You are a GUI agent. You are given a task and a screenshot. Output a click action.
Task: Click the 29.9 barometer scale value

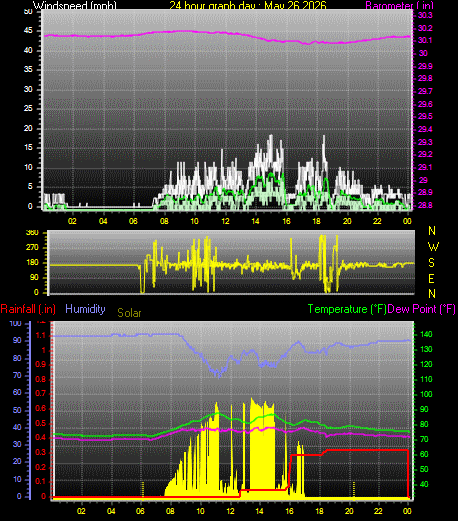[425, 66]
